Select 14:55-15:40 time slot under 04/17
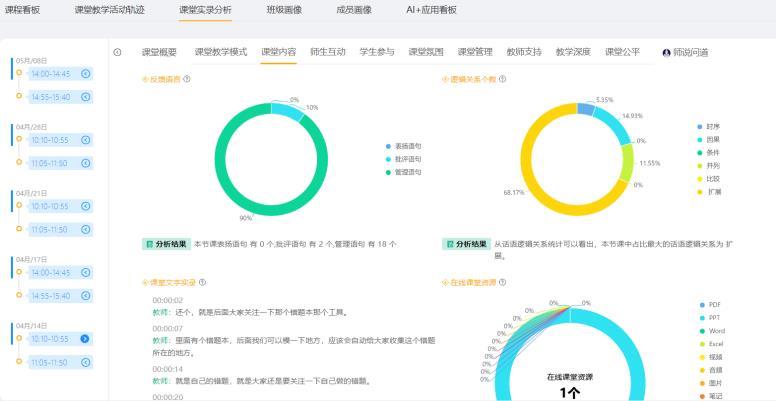Viewport: 776px width, 401px height. pyautogui.click(x=60, y=296)
